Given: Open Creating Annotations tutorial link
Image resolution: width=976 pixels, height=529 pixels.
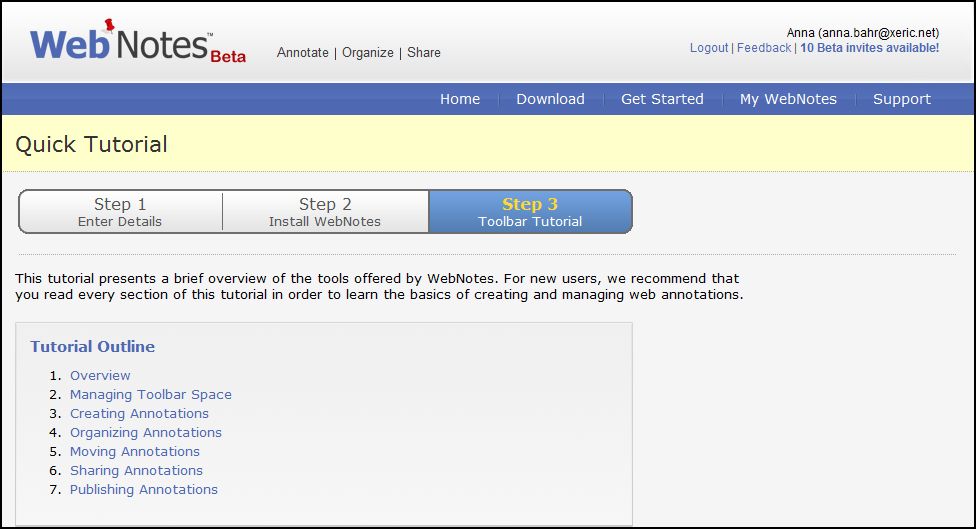Looking at the screenshot, I should point(139,414).
